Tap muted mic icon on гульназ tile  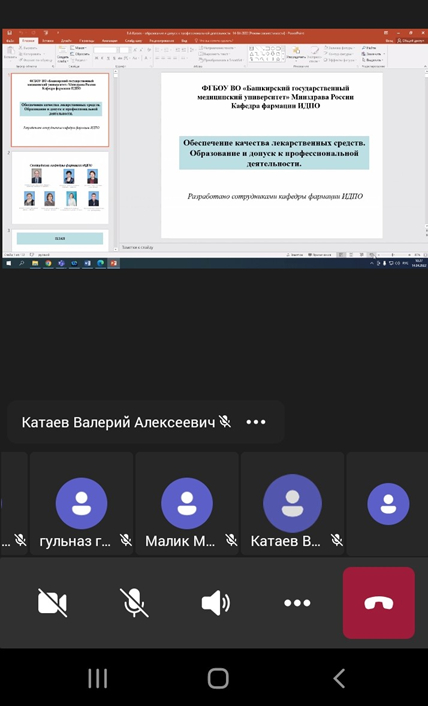[x=126, y=540]
